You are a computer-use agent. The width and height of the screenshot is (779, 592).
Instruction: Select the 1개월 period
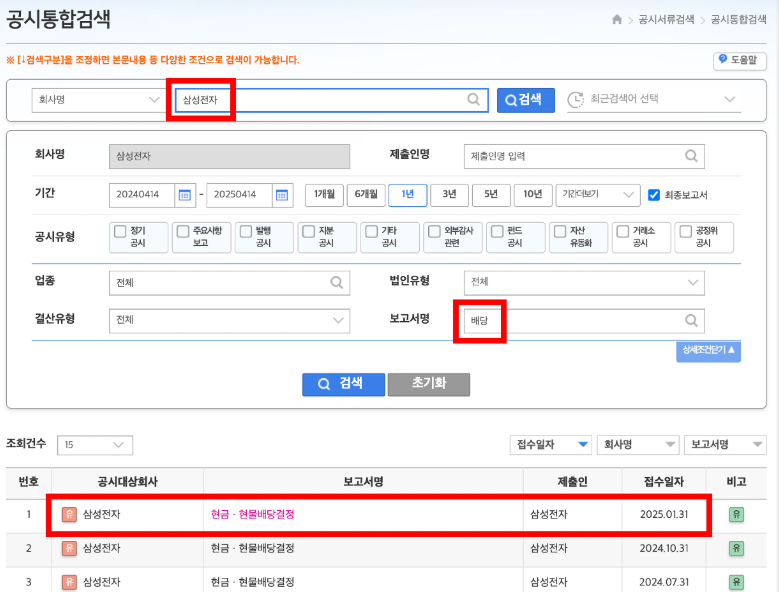click(x=324, y=195)
